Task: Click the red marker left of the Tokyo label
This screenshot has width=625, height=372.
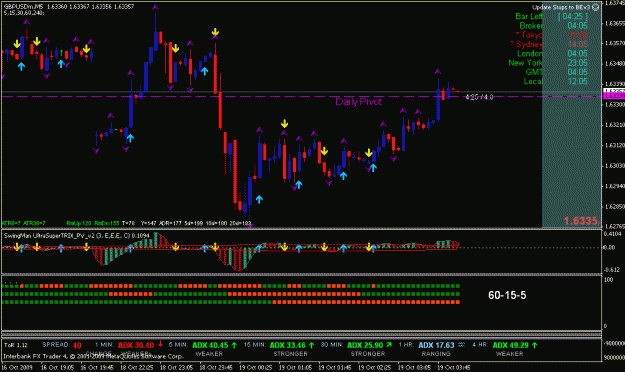Action: (517, 33)
